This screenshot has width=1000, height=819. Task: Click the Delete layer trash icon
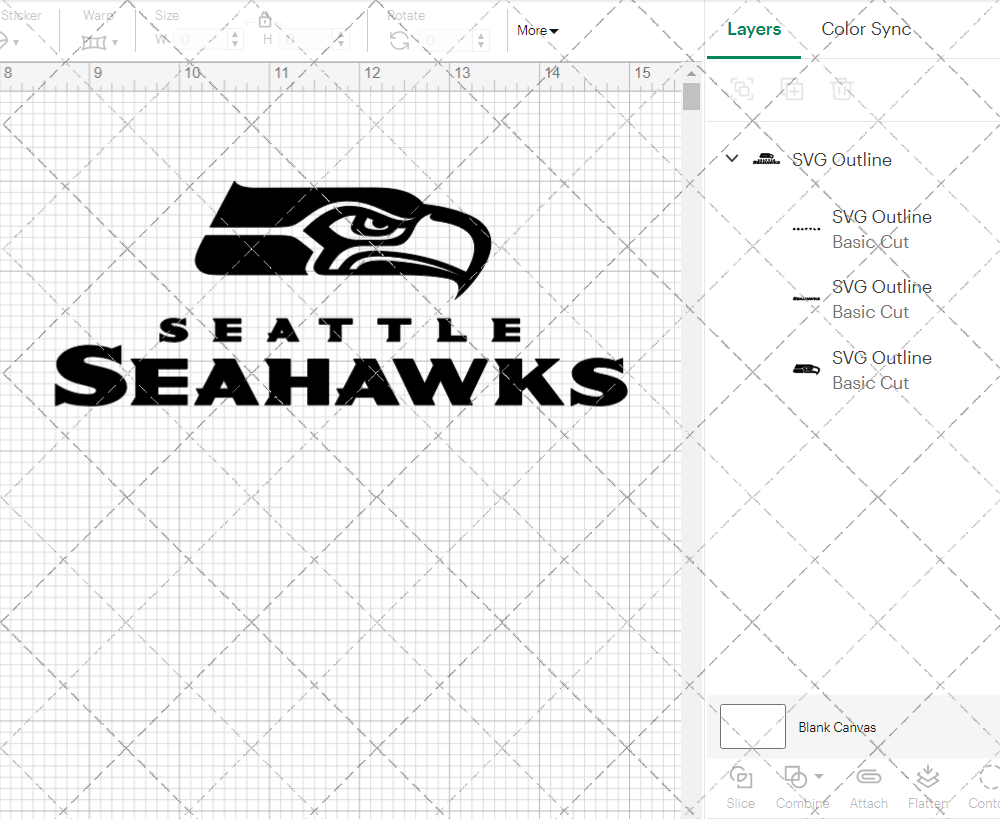point(843,89)
